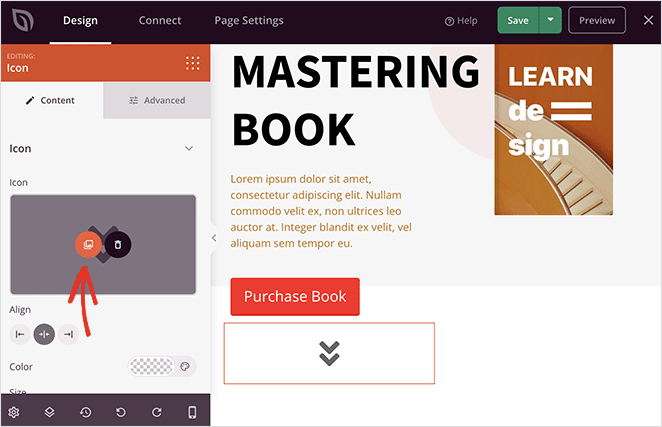Open the Save dropdown arrow

[551, 20]
